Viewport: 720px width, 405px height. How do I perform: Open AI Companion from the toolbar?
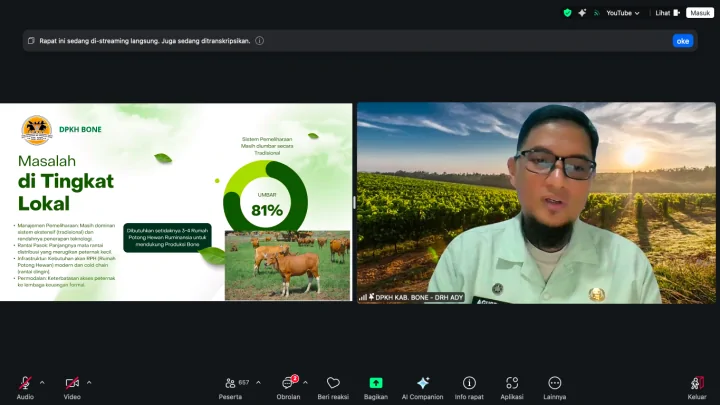(x=423, y=383)
